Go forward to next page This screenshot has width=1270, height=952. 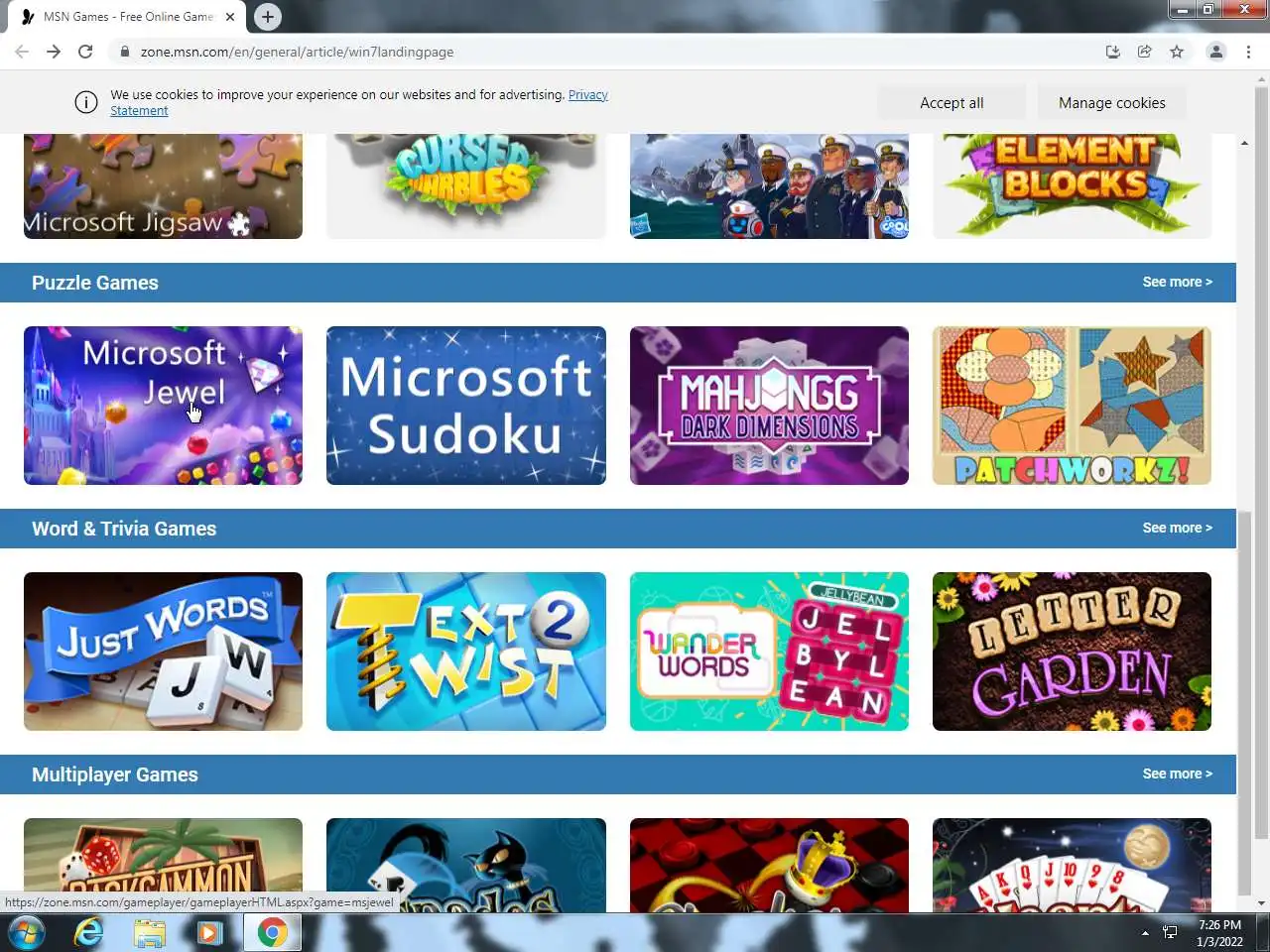tap(54, 52)
